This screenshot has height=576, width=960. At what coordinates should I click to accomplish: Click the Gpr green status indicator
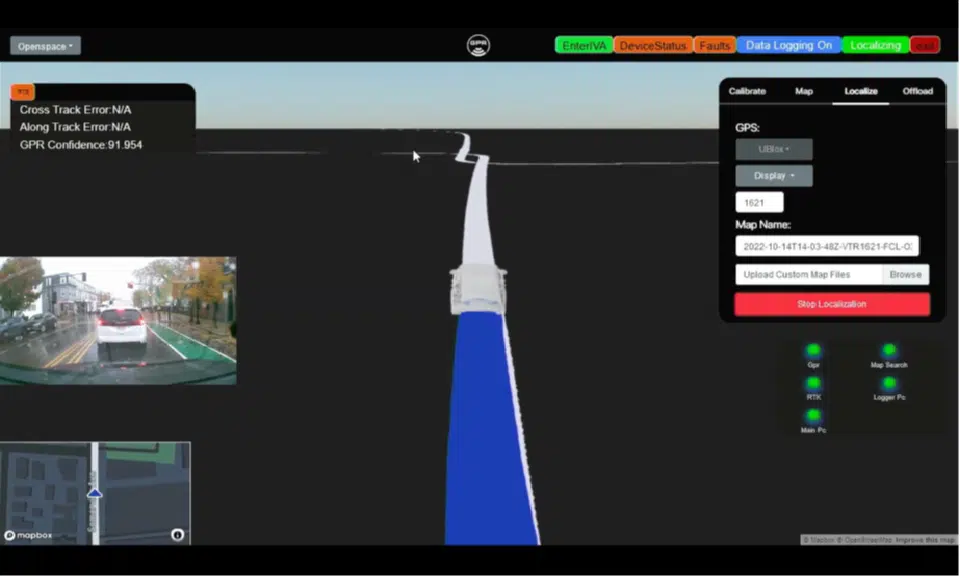[813, 350]
